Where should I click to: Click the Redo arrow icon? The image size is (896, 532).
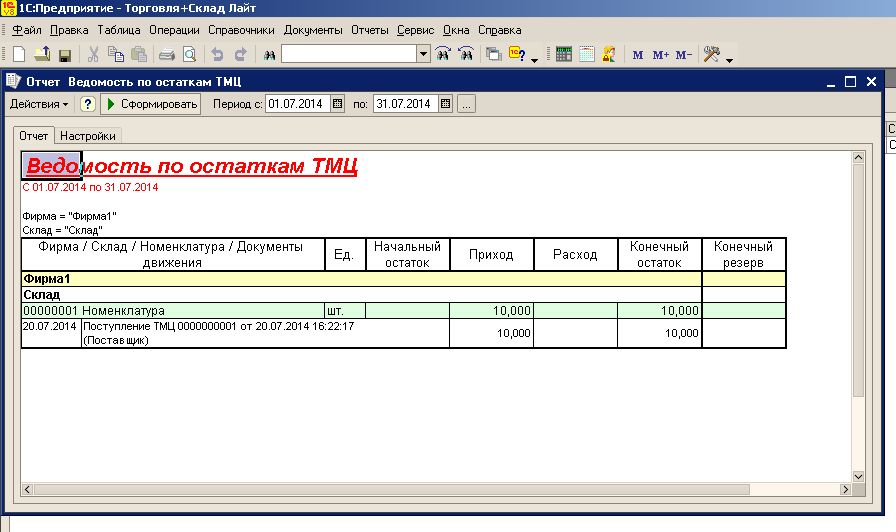tap(241, 54)
